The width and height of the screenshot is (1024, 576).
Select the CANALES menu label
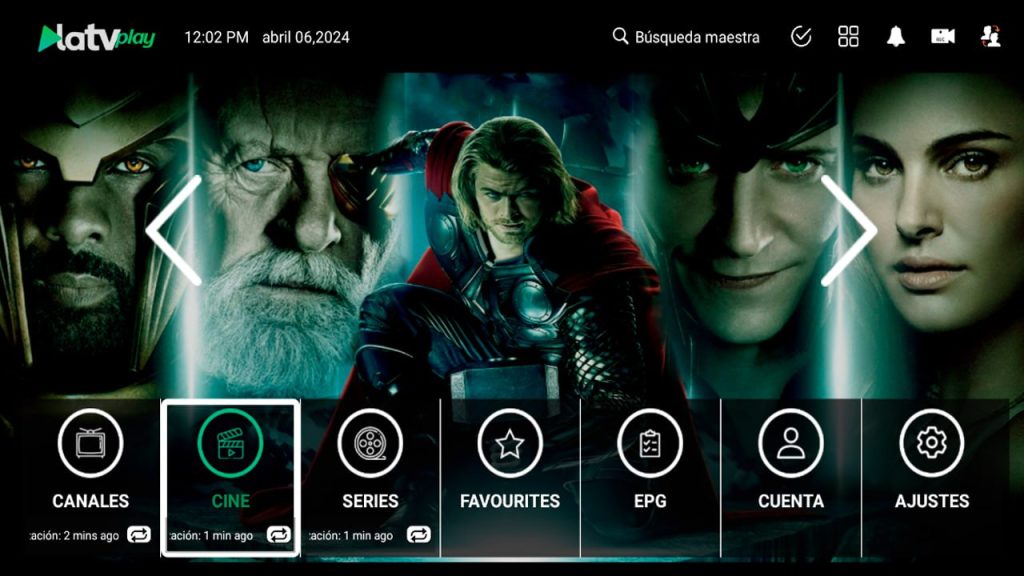click(x=90, y=501)
